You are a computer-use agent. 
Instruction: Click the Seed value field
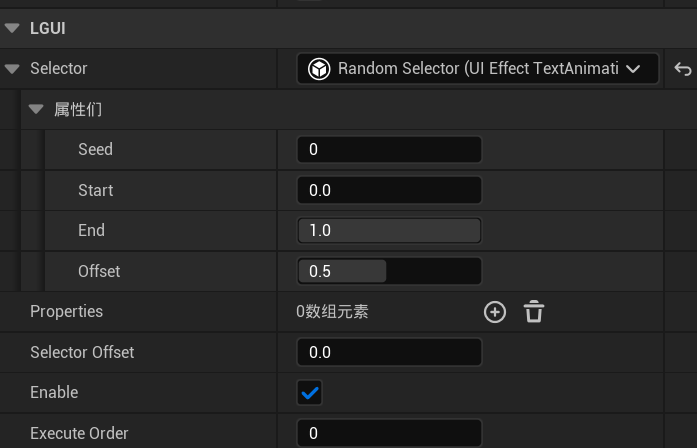click(x=389, y=150)
